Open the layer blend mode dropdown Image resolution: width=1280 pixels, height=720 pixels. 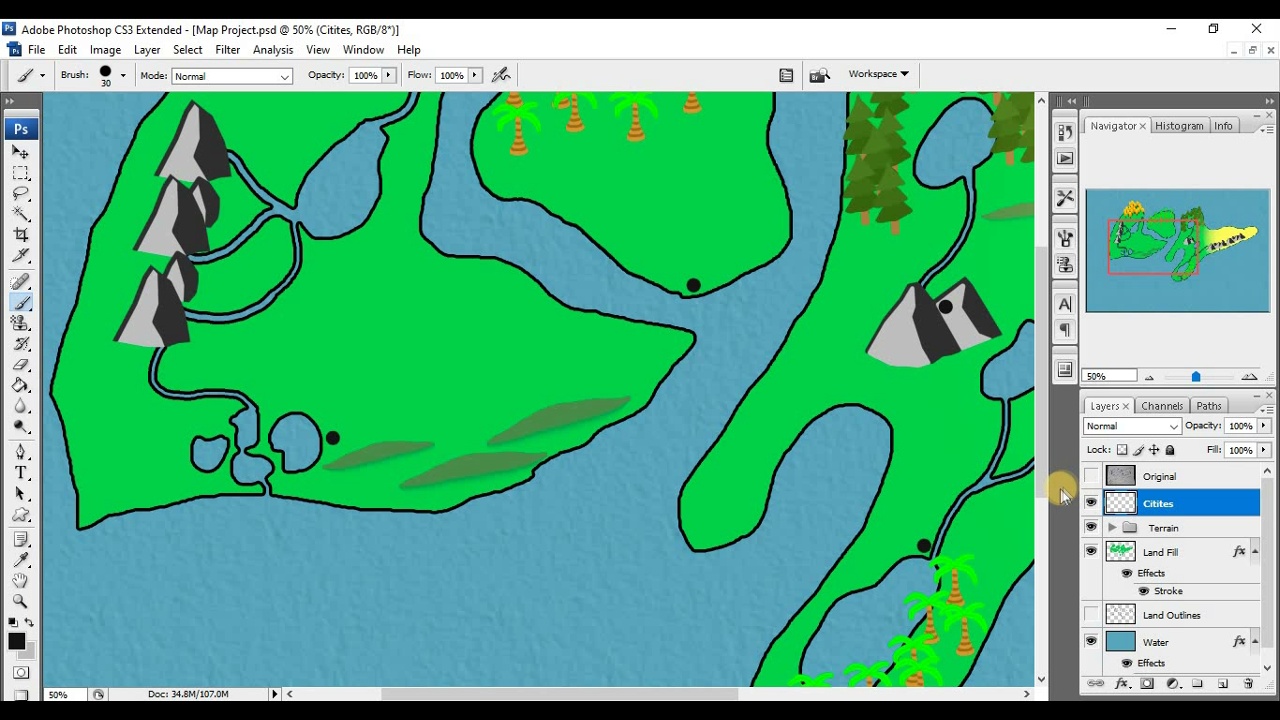click(x=1132, y=426)
